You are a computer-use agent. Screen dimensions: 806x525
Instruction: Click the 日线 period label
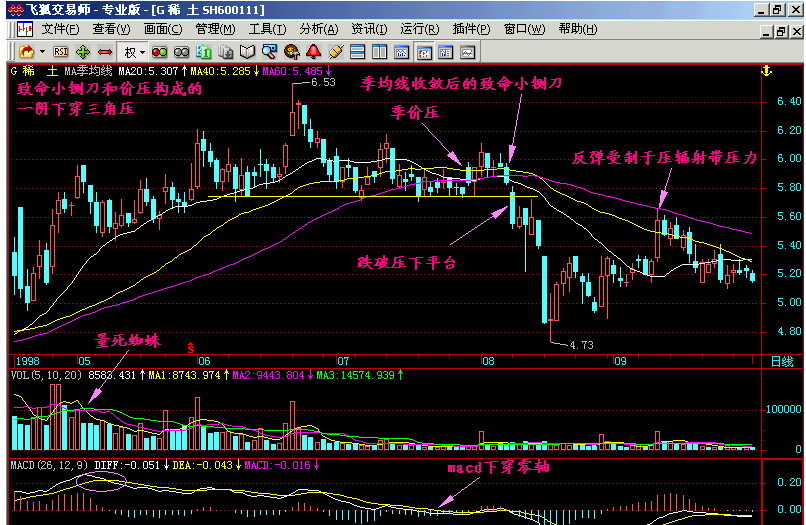(782, 361)
